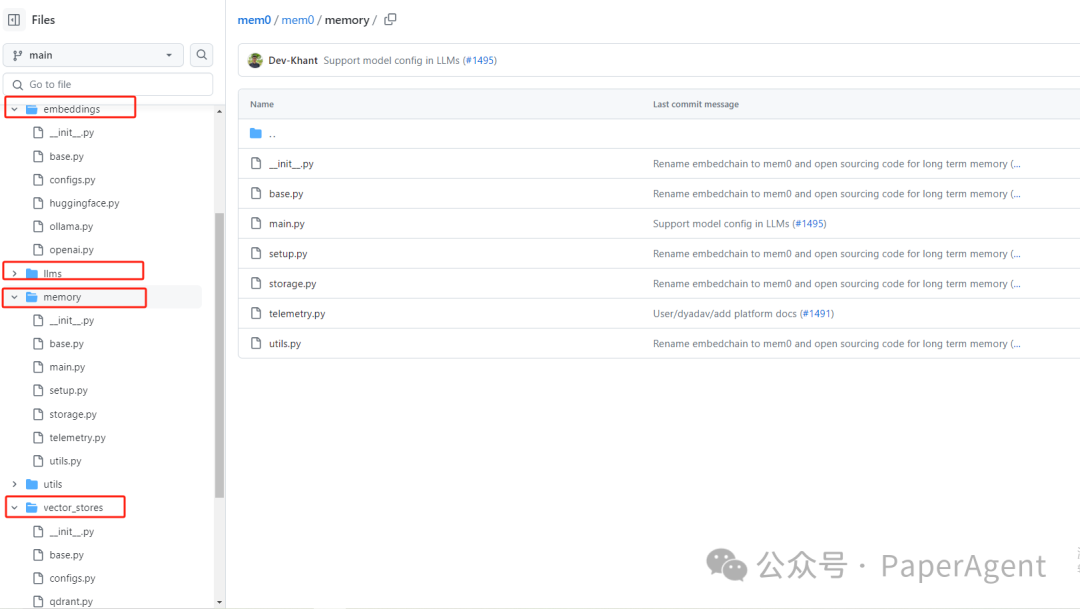This screenshot has height=609, width=1080.
Task: Select the utils folder in tree
Action: [52, 484]
